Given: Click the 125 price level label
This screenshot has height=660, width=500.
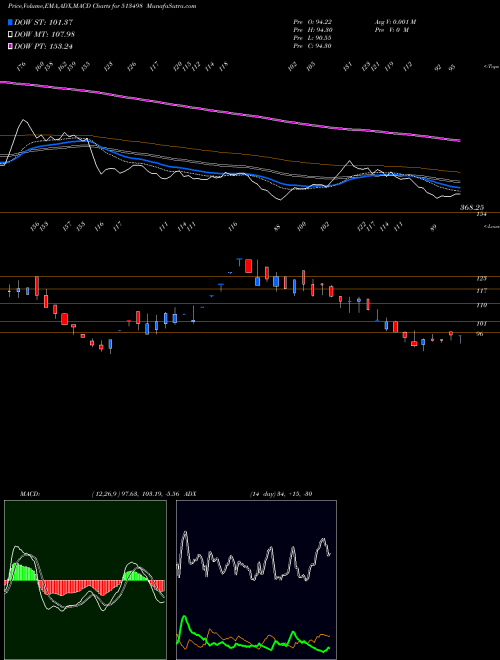Looking at the screenshot, I should (x=481, y=279).
